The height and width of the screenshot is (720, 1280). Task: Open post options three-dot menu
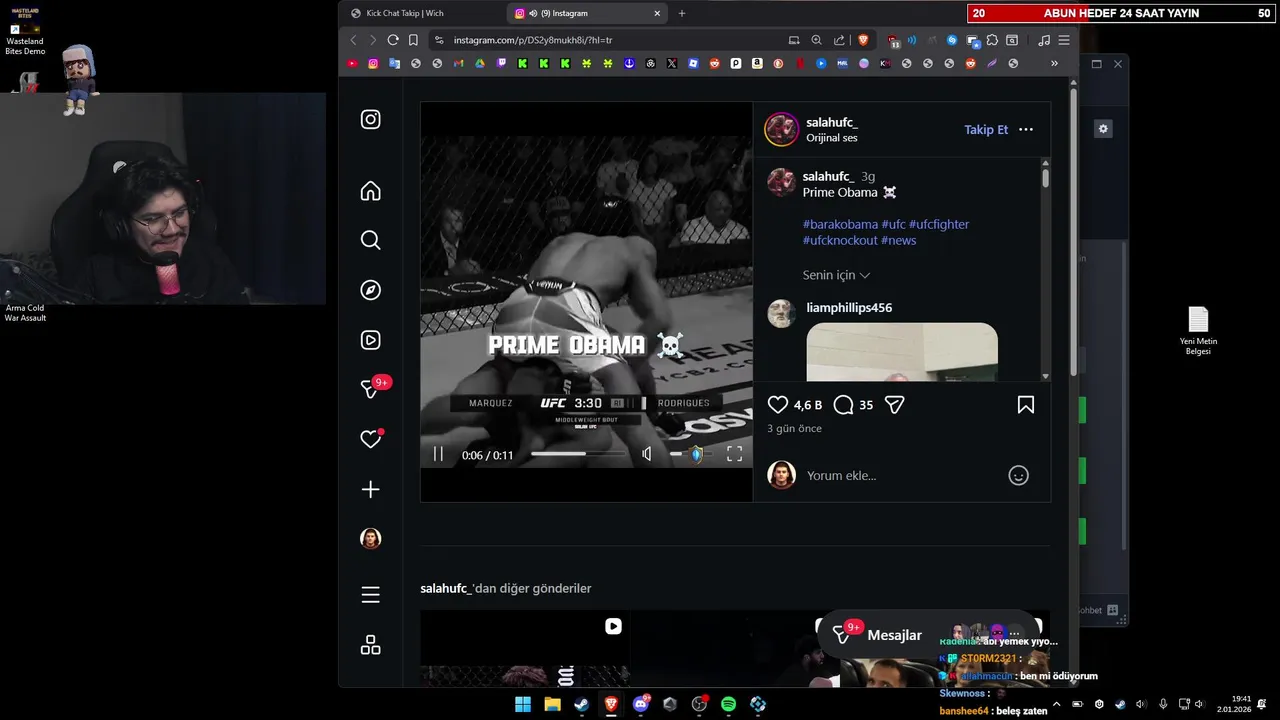pos(1026,129)
